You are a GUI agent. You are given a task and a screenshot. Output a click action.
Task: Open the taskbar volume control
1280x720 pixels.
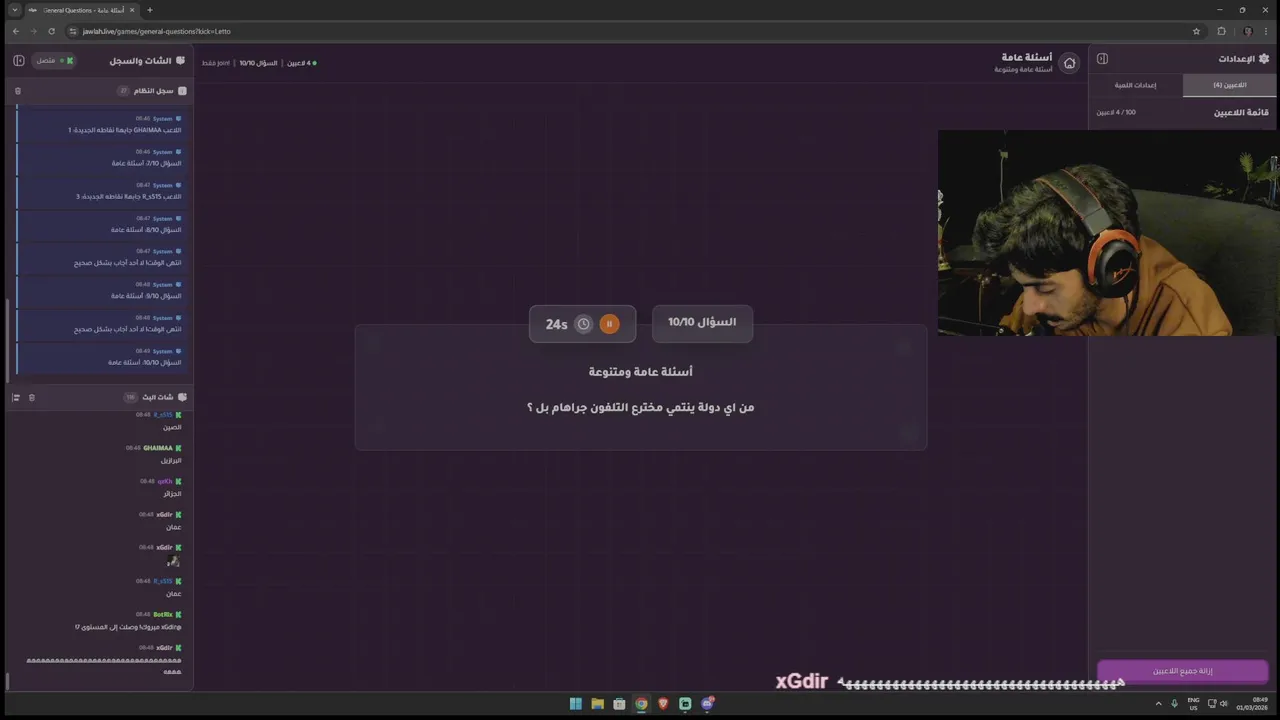click(x=1224, y=703)
